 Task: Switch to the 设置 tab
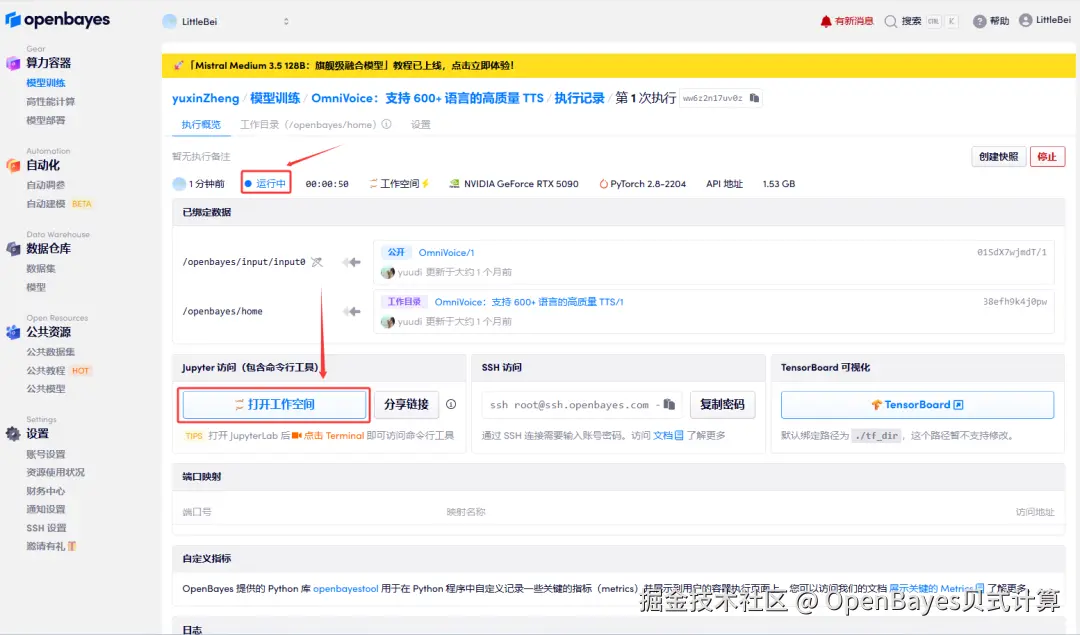coord(420,125)
